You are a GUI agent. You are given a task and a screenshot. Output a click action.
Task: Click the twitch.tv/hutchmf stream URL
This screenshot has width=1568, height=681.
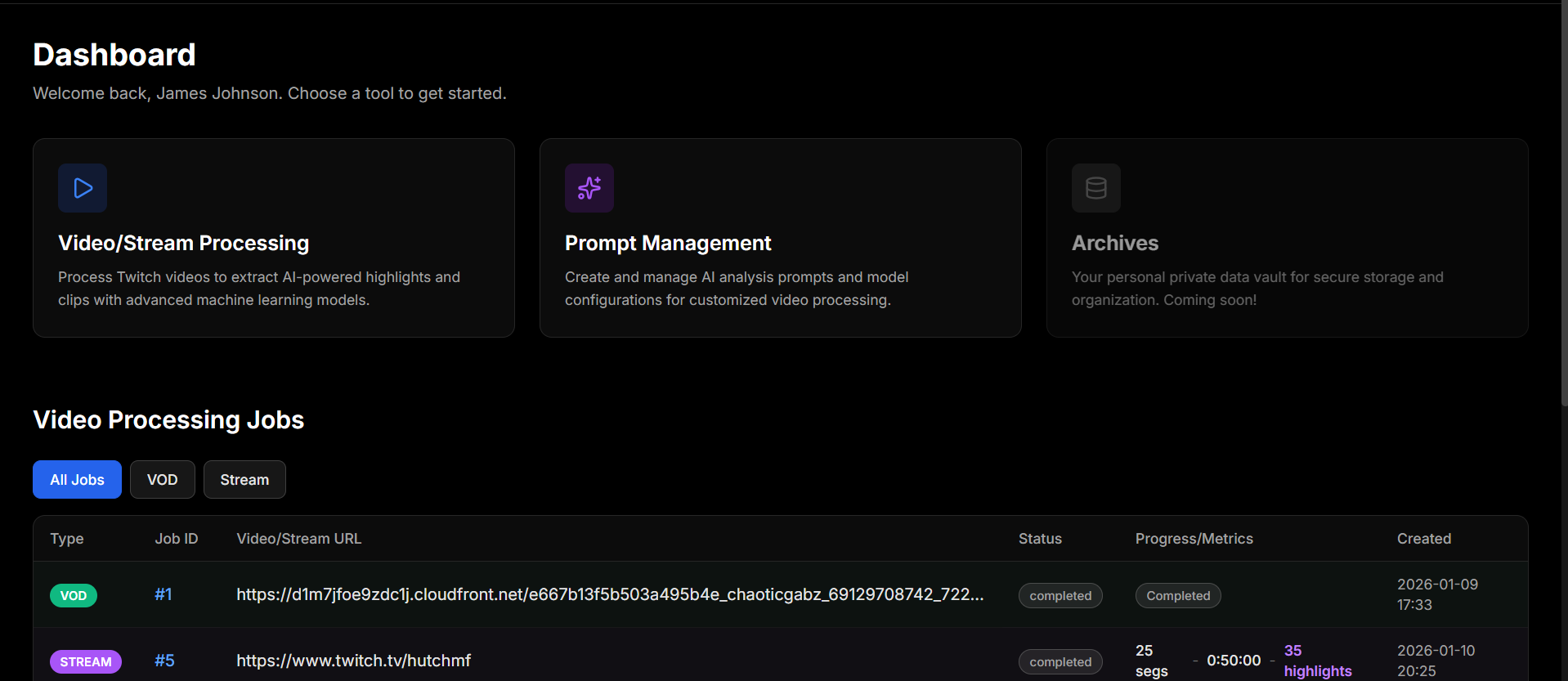353,661
